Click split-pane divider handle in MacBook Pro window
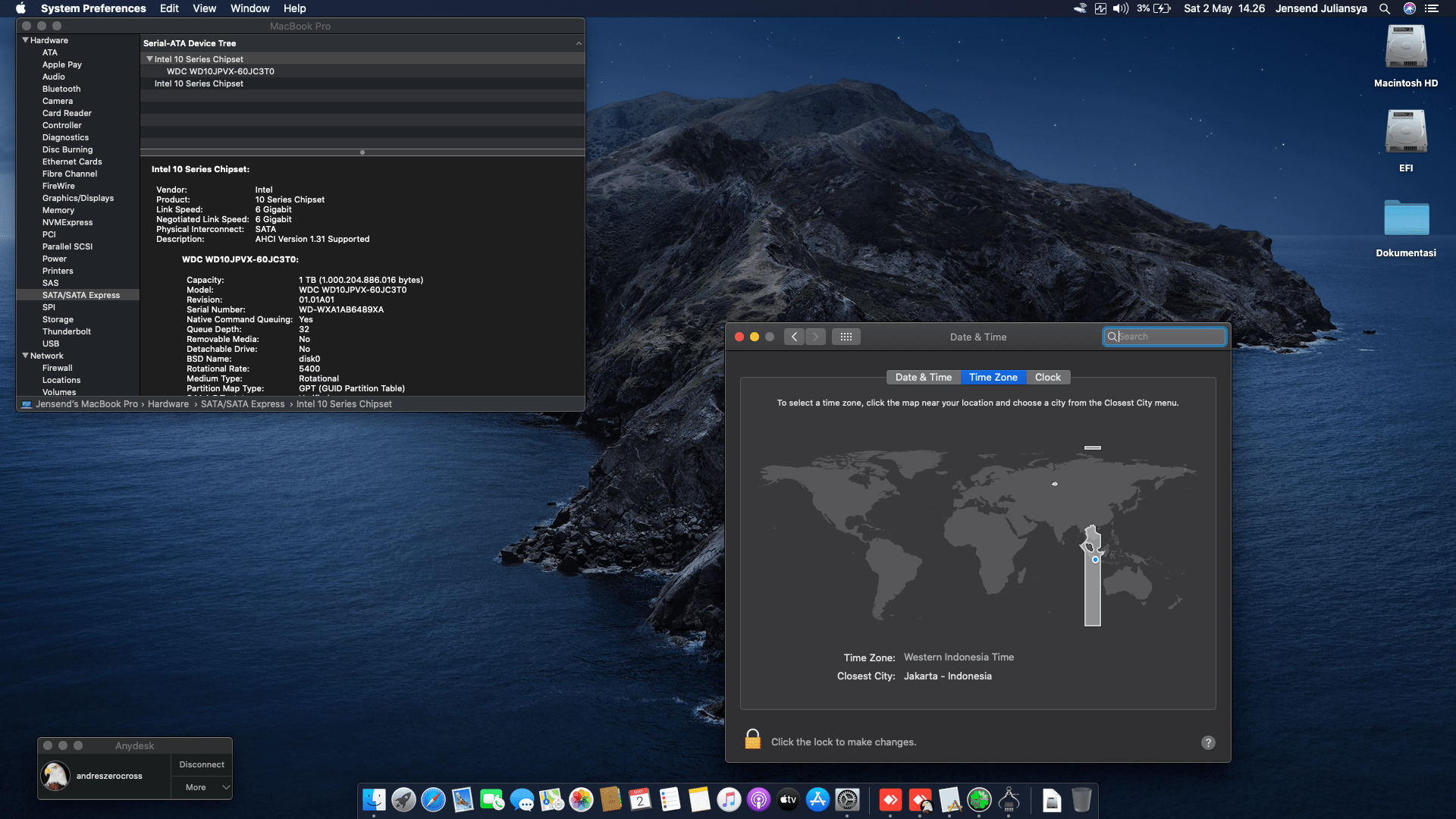The image size is (1456, 819). [362, 152]
